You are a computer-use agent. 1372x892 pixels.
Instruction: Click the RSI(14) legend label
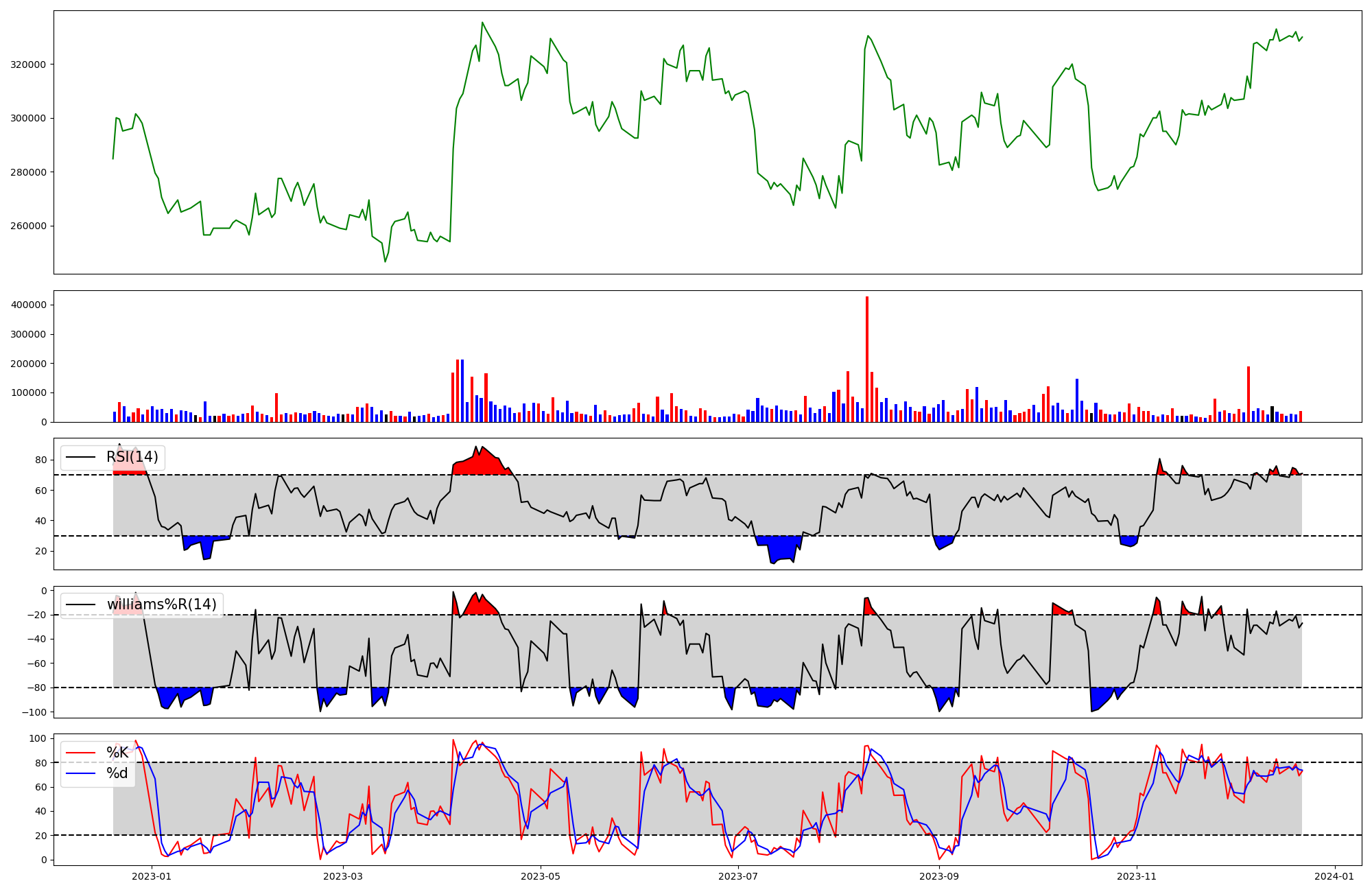click(132, 457)
